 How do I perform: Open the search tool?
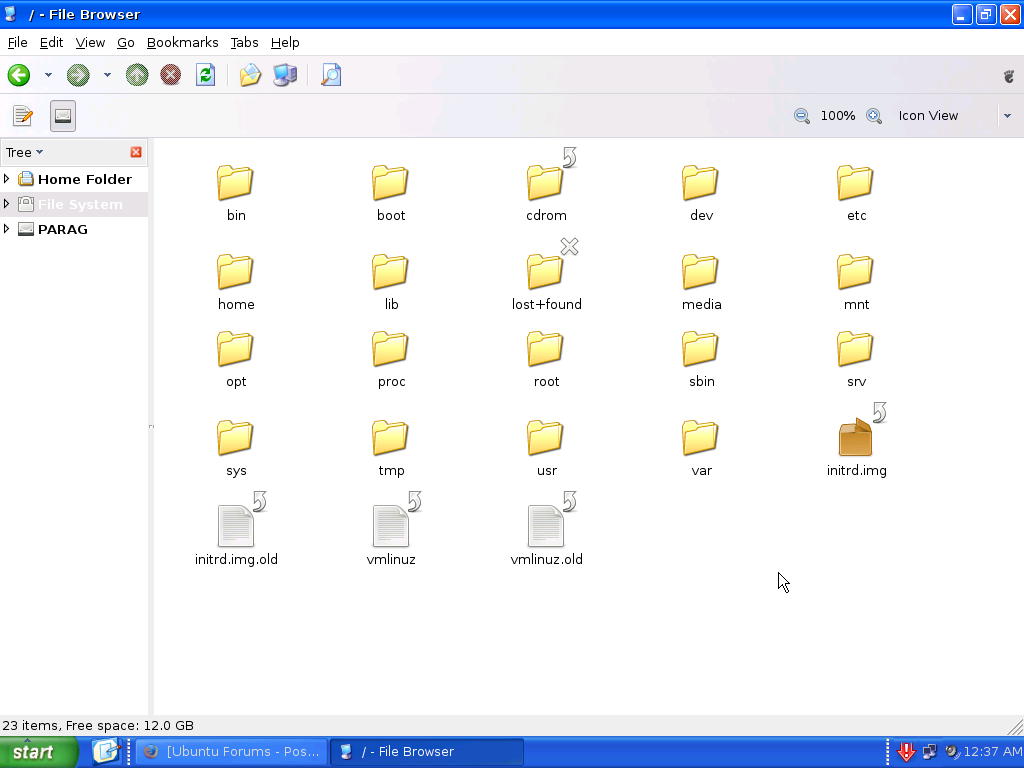click(x=331, y=75)
